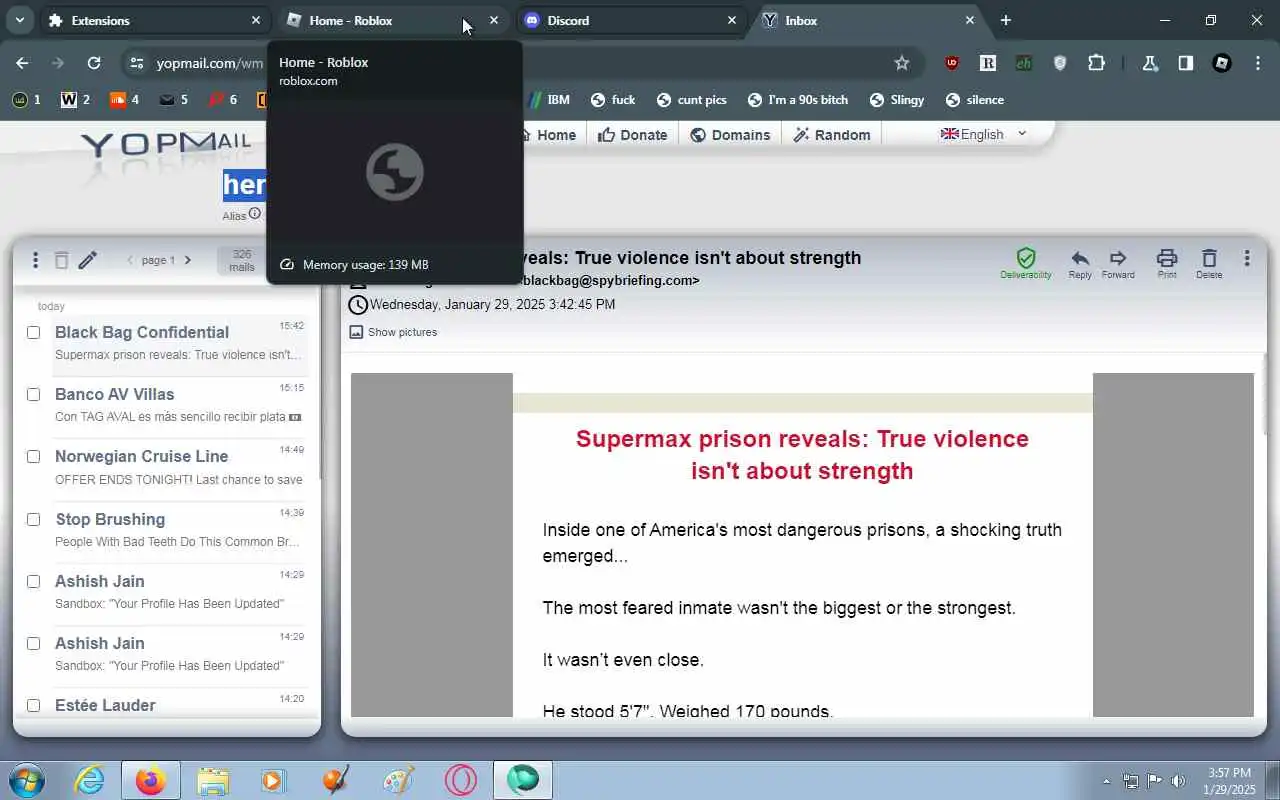Tick the Stop Brushing checkbox
Viewport: 1280px width, 800px height.
[33, 519]
